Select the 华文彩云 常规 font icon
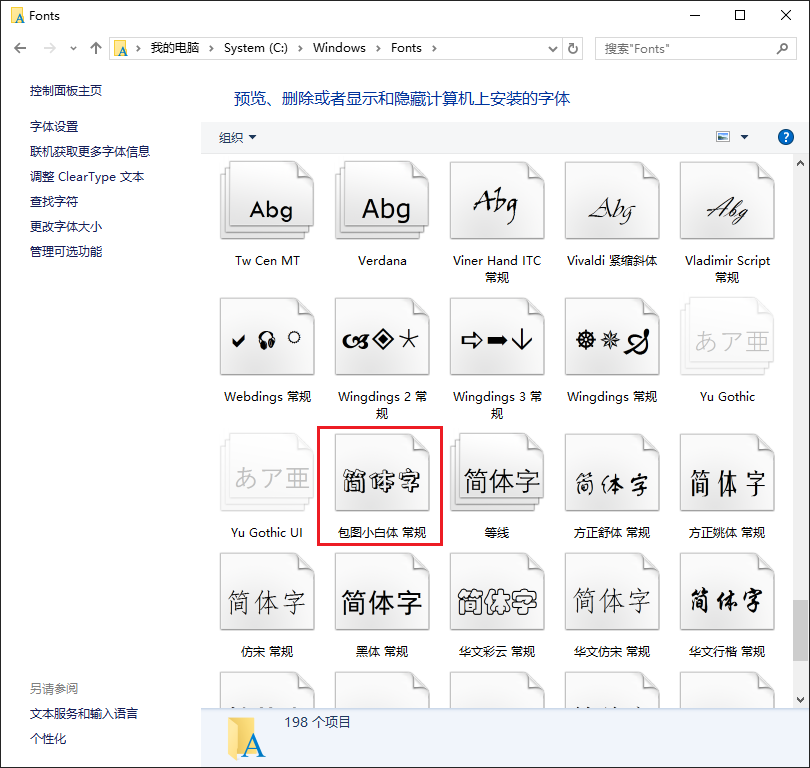 [x=497, y=591]
